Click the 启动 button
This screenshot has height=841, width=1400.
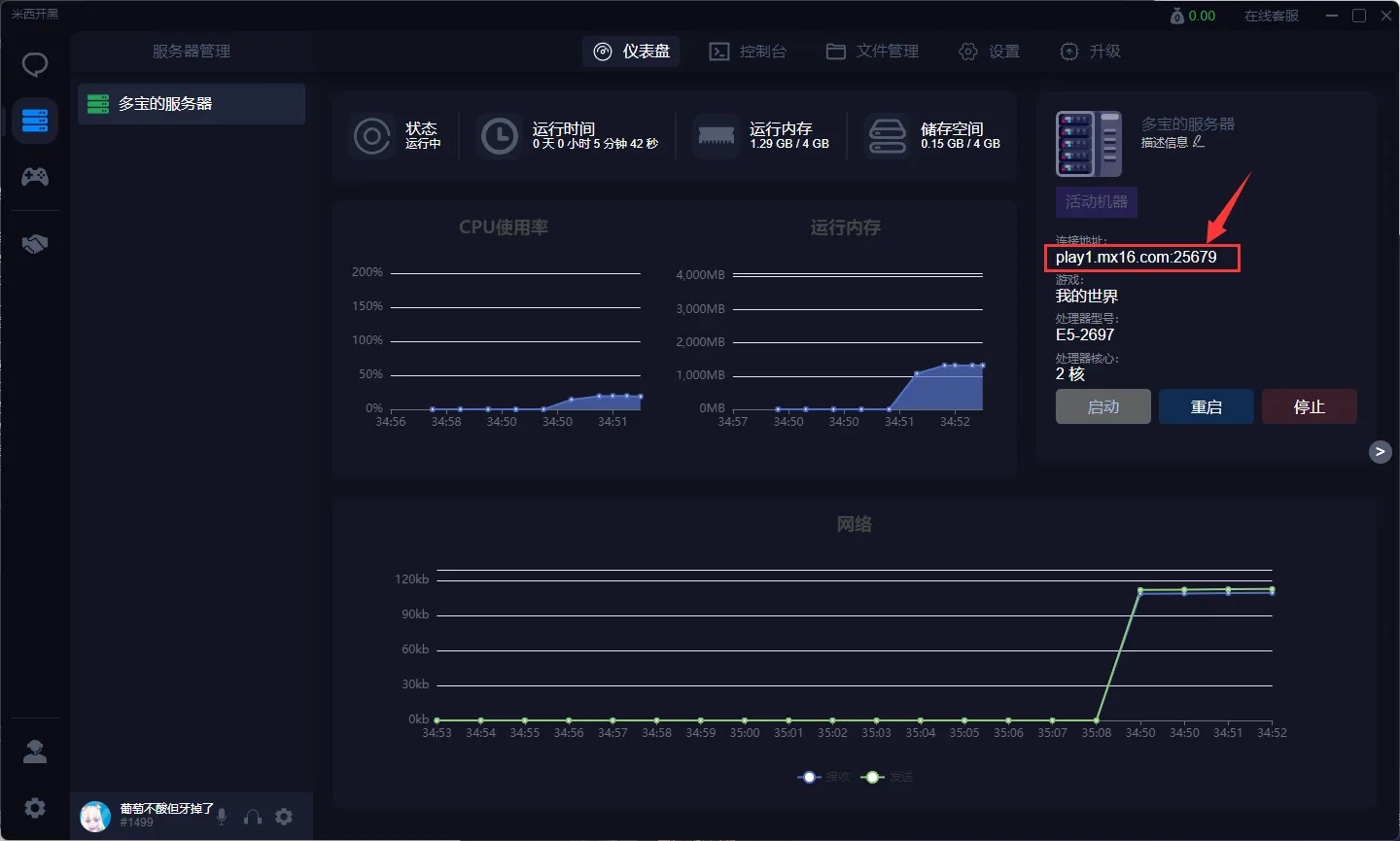[1103, 406]
